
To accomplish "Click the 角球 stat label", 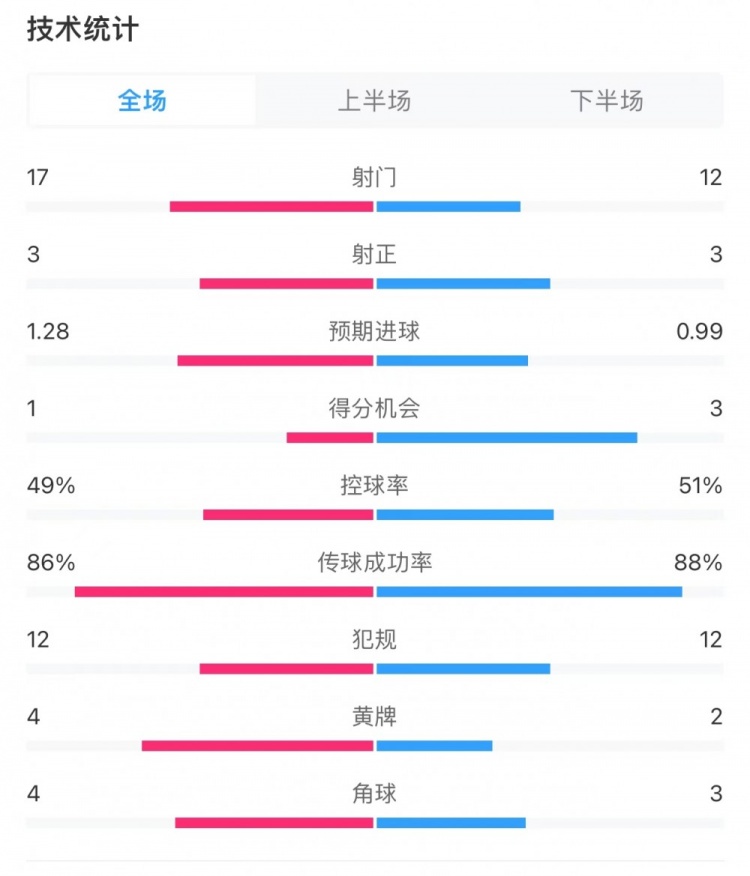I will pyautogui.click(x=374, y=794).
